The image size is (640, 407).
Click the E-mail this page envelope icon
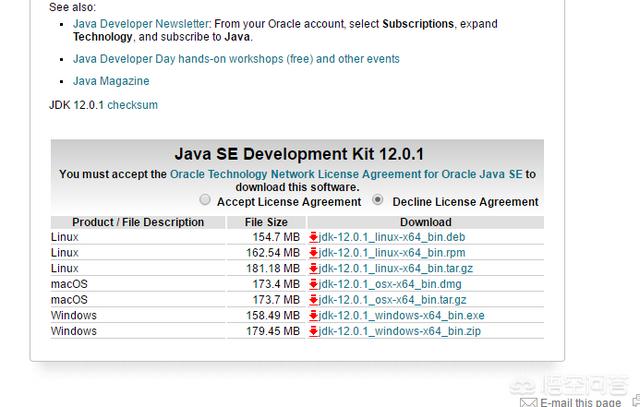[528, 403]
